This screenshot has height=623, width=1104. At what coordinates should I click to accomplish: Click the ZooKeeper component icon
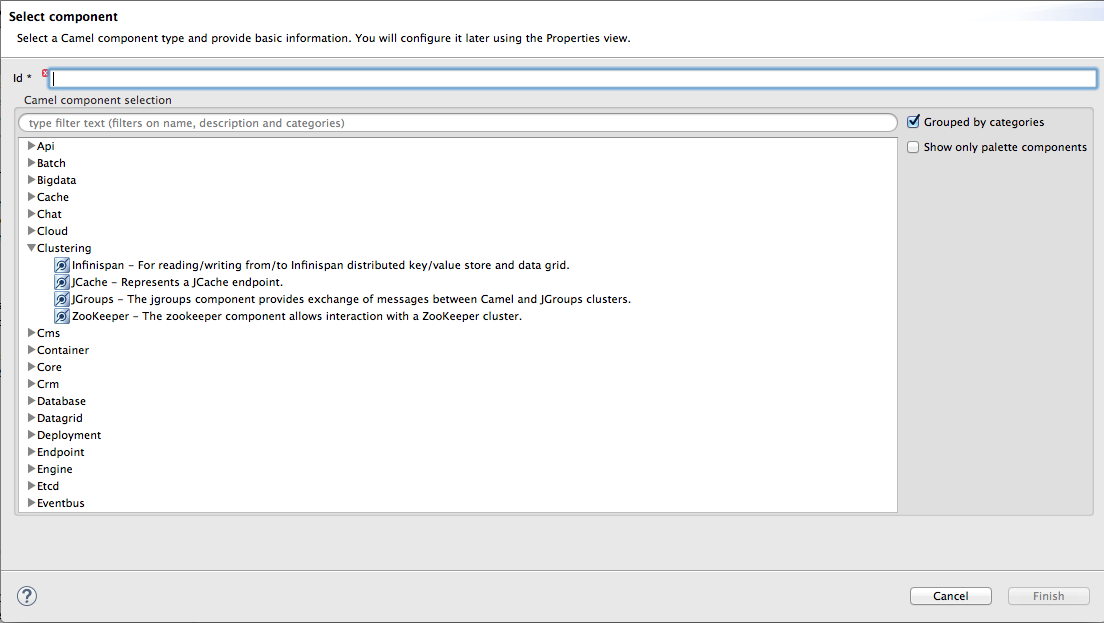pyautogui.click(x=62, y=316)
